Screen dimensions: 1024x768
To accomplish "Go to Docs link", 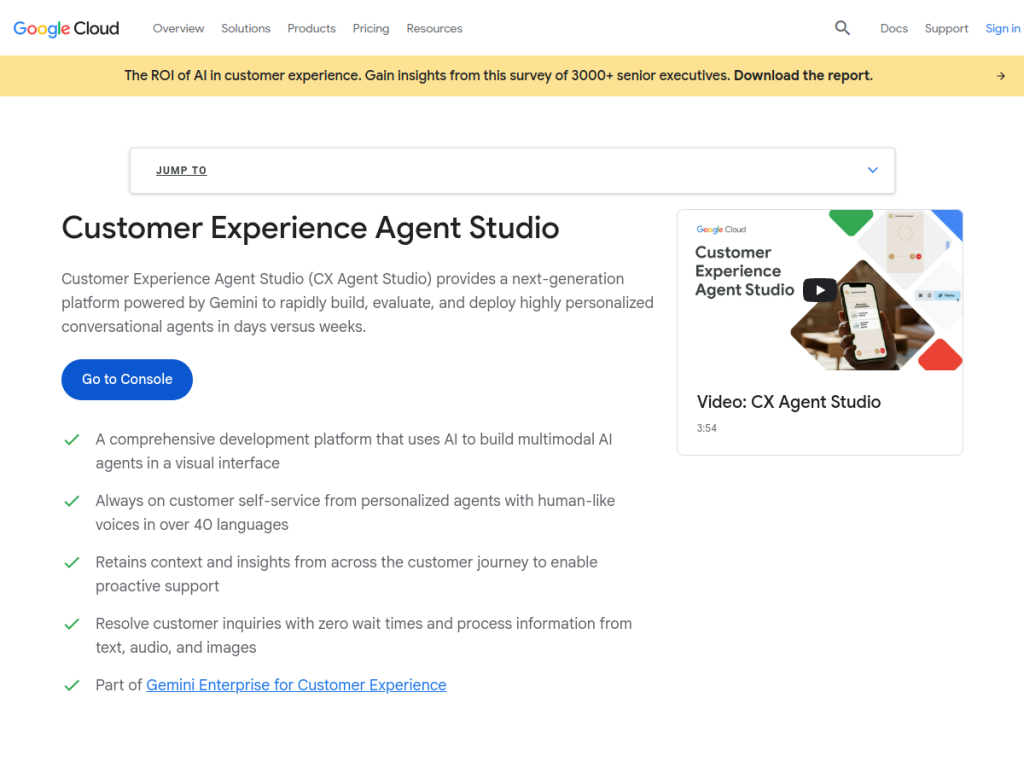I will coord(894,28).
